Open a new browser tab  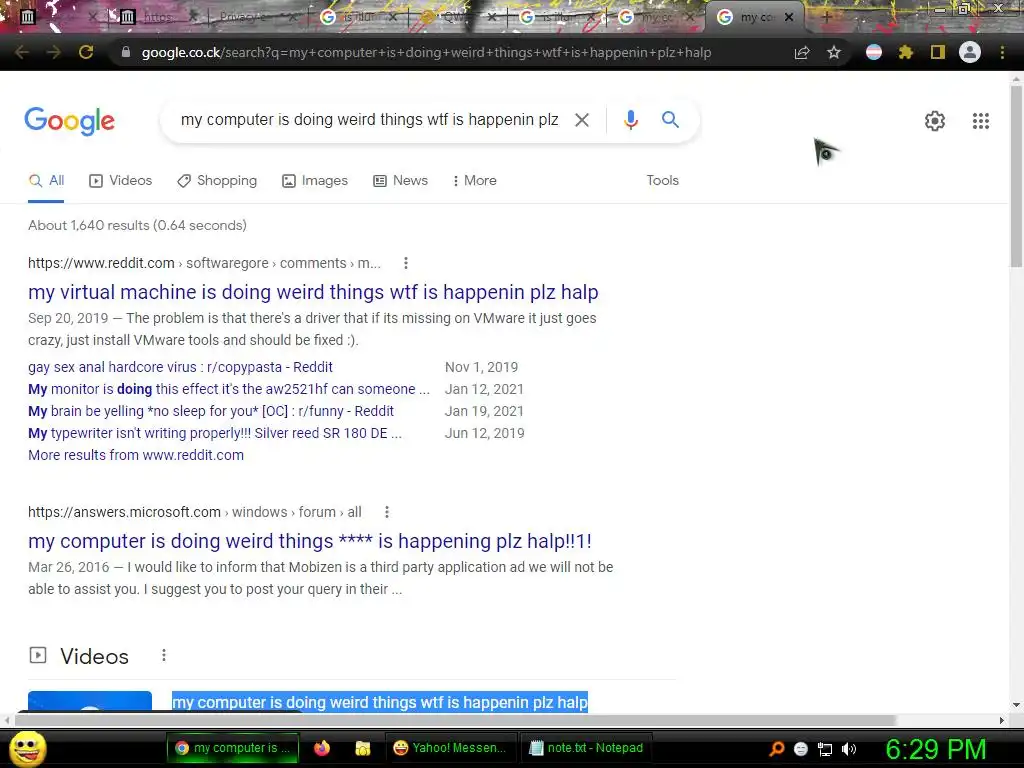tap(825, 18)
